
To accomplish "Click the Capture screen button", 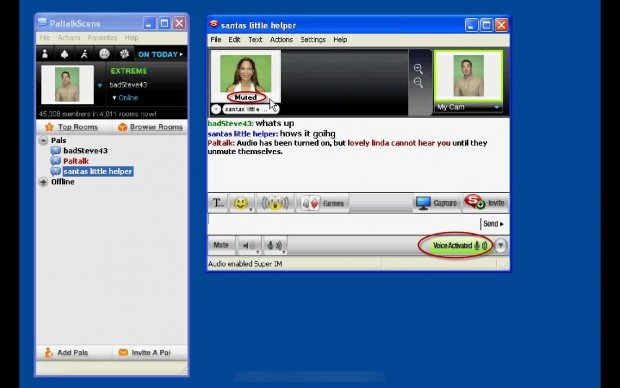I will [x=437, y=203].
